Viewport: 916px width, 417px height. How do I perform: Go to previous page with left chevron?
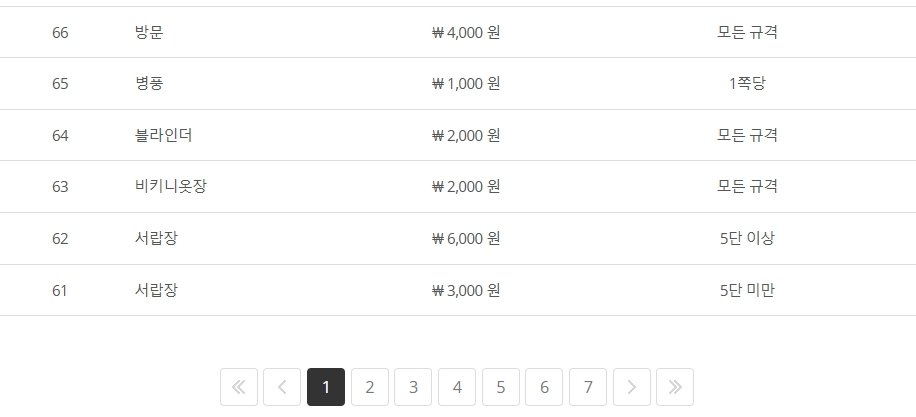[282, 387]
